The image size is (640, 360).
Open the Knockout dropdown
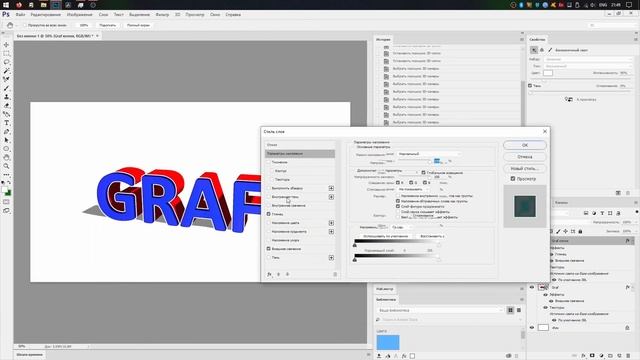click(412, 189)
